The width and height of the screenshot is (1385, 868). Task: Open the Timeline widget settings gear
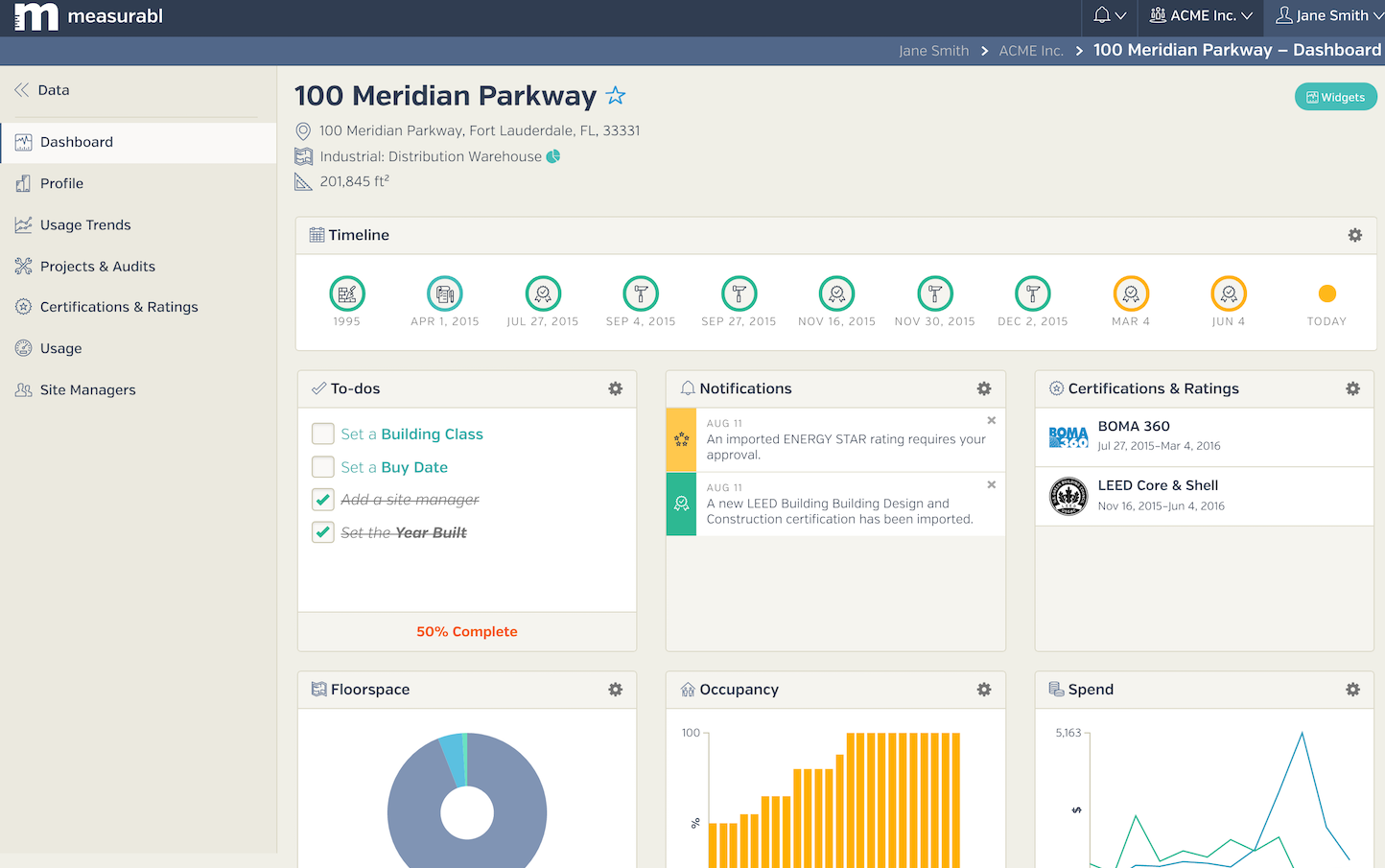point(1354,235)
